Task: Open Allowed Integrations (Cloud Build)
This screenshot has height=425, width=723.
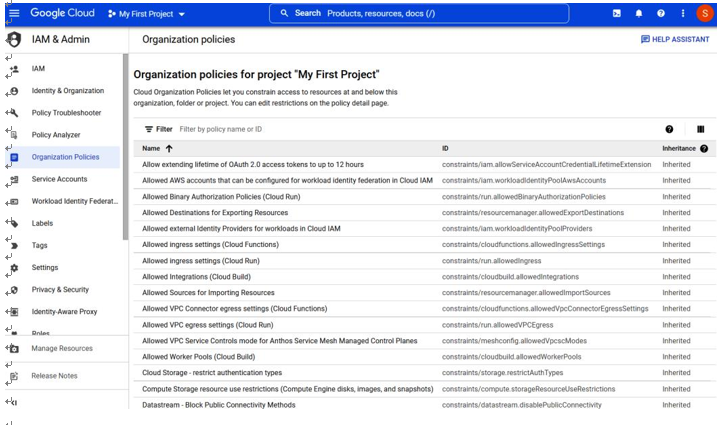Action: click(196, 277)
